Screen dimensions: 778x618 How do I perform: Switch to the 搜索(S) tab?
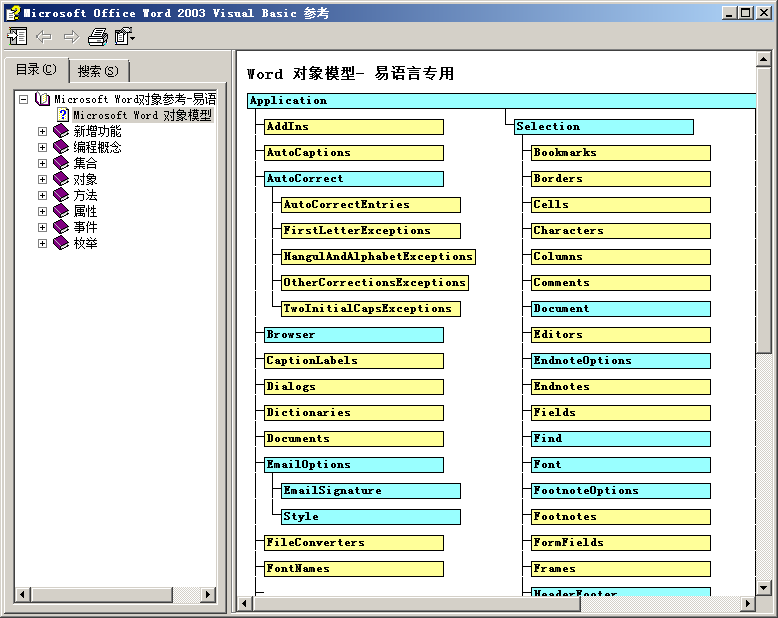(x=98, y=71)
